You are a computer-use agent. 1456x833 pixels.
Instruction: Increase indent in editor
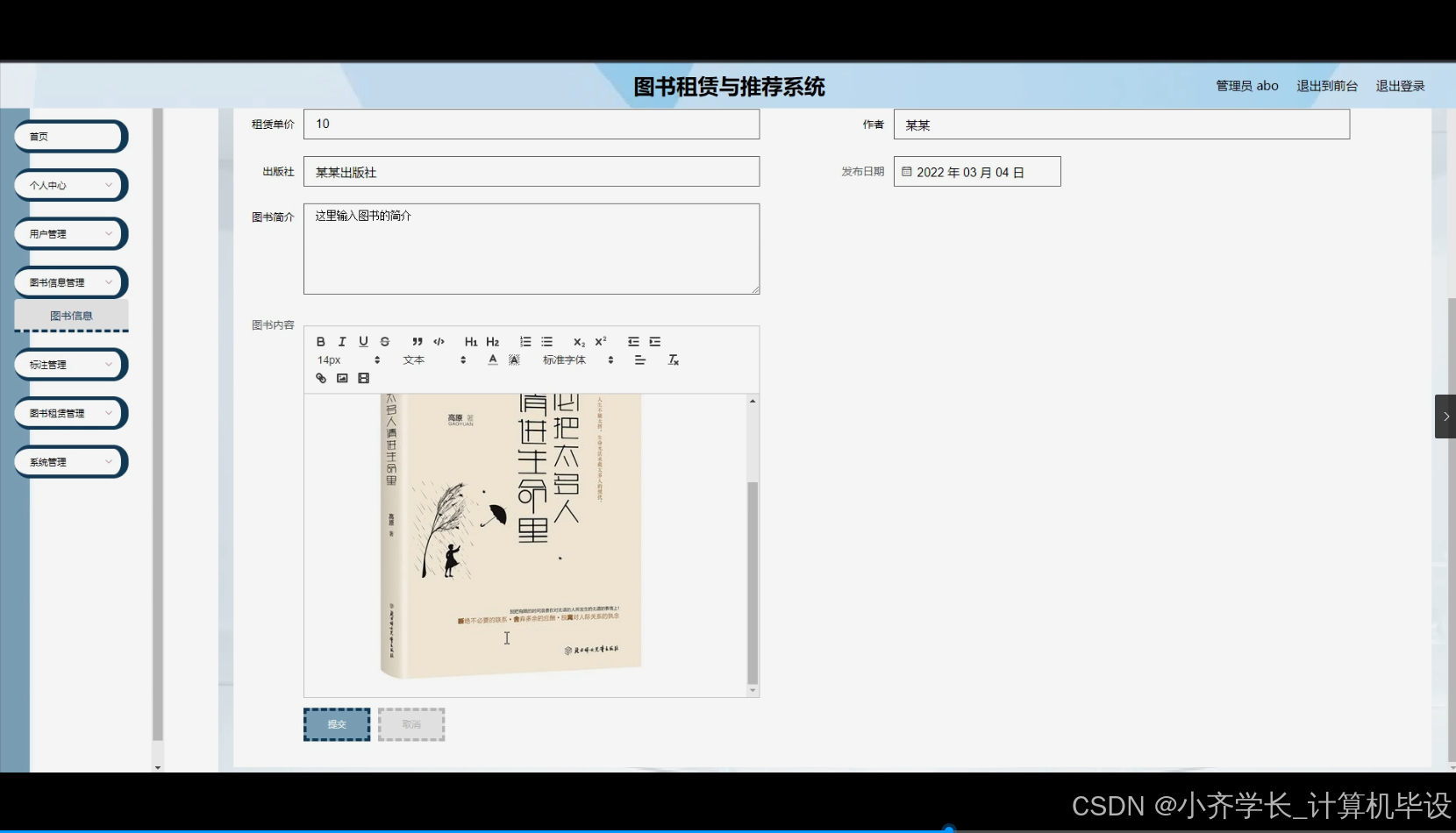pyautogui.click(x=655, y=342)
